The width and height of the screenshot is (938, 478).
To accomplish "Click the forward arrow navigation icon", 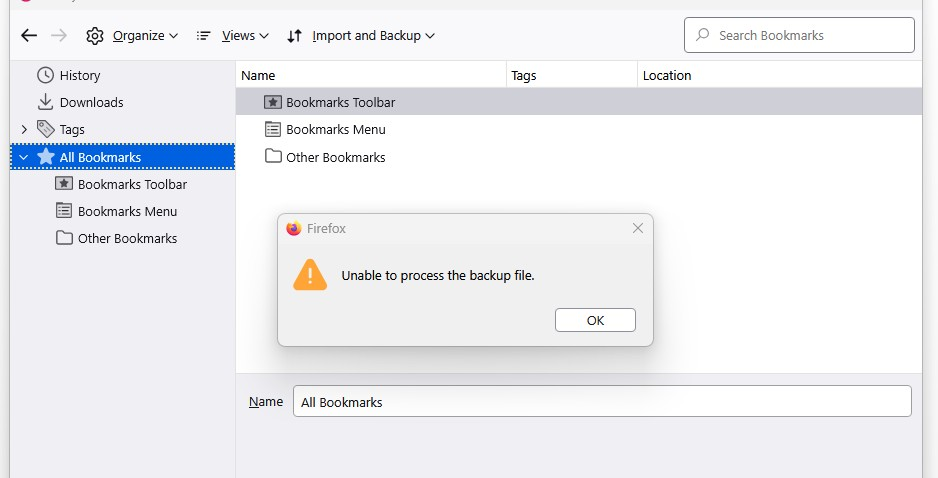I will tap(59, 36).
